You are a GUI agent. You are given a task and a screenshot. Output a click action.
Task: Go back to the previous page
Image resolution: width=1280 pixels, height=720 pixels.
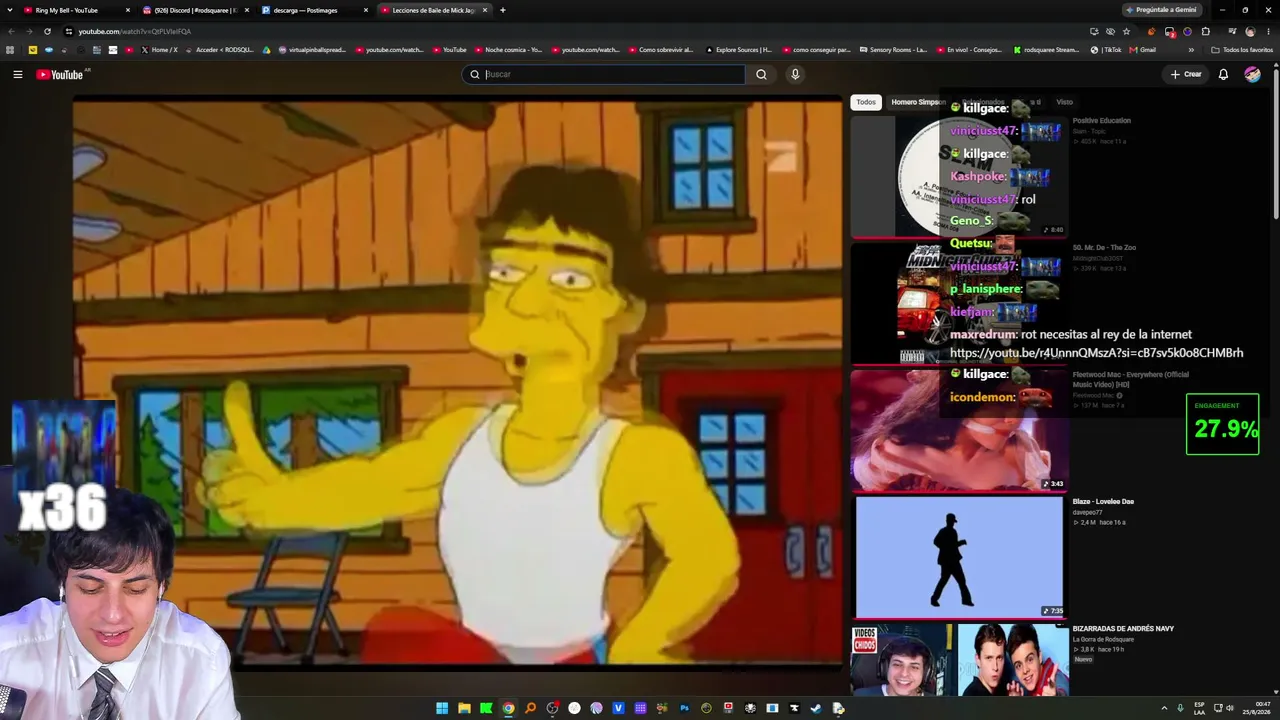[11, 31]
